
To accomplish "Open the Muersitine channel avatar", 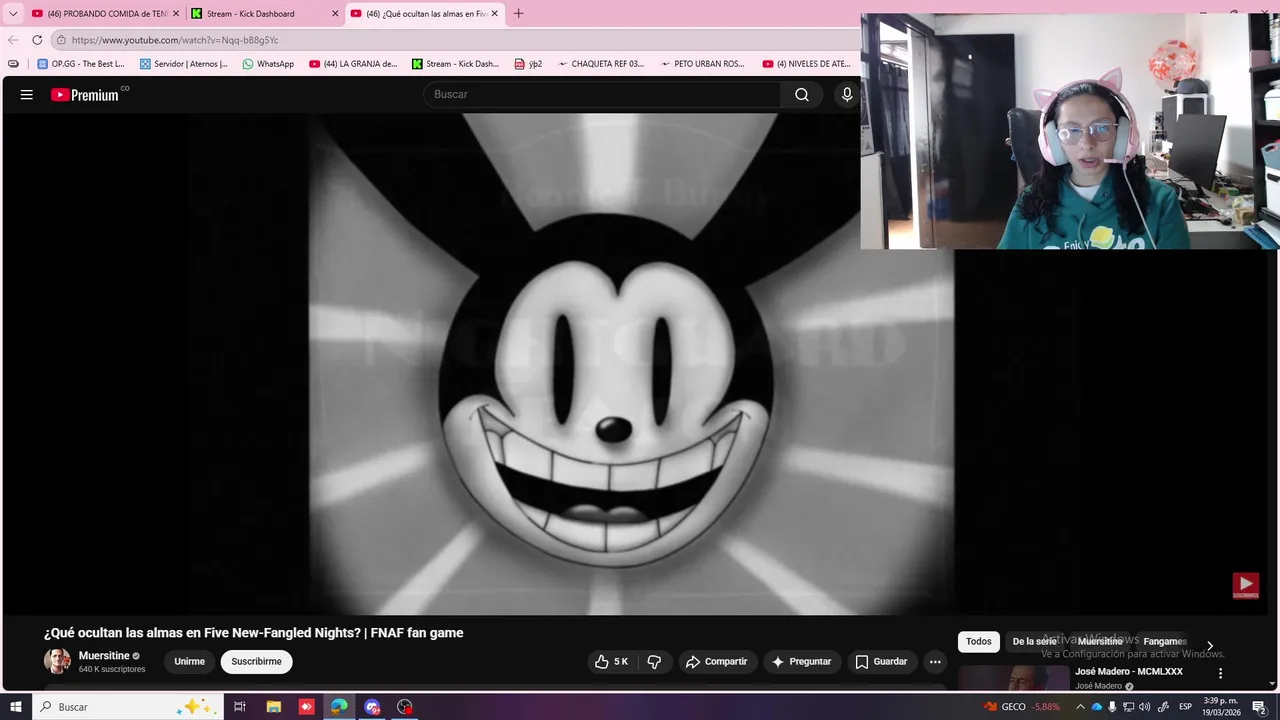I will pos(57,661).
